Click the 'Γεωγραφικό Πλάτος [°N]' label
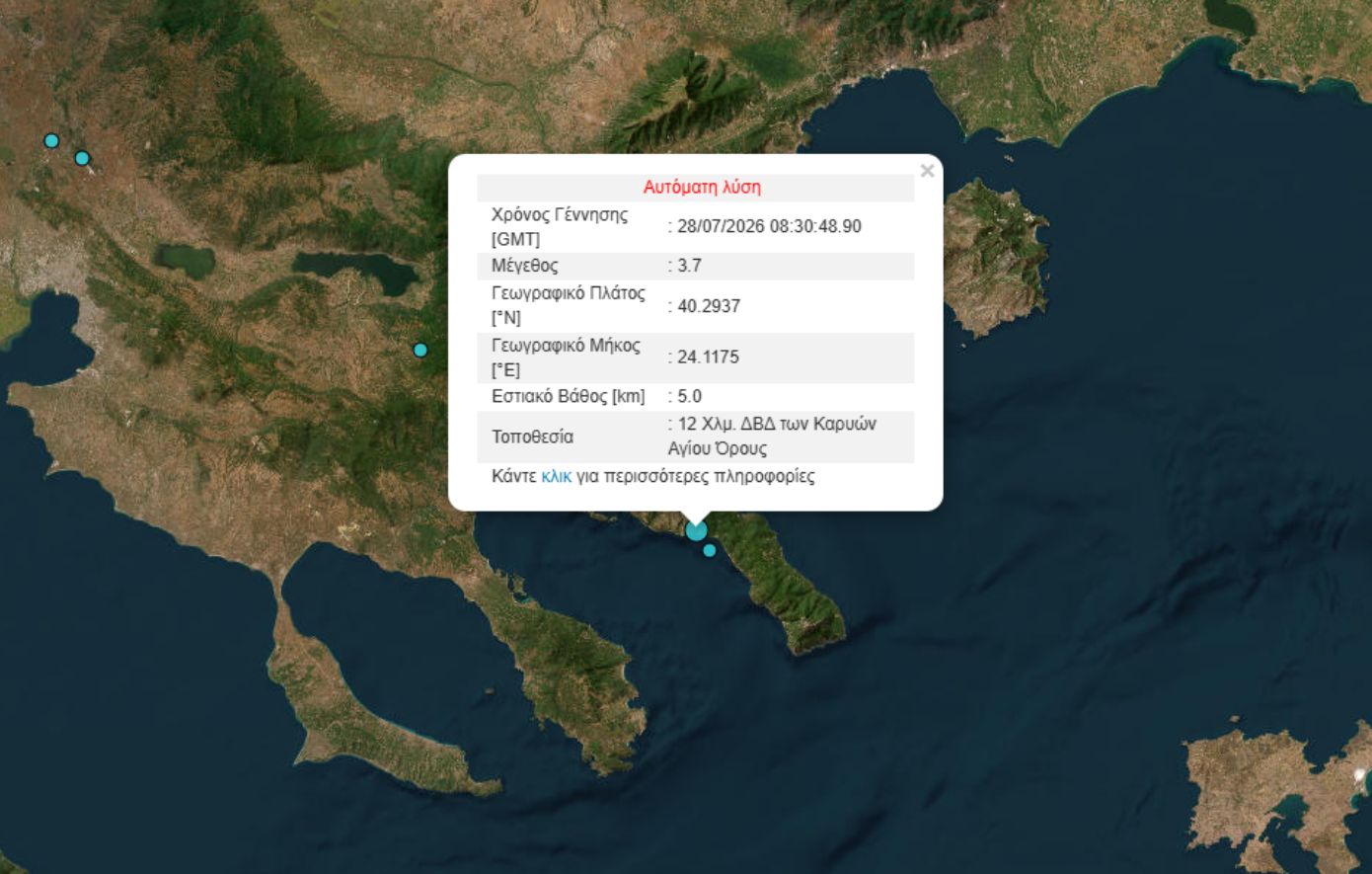 pyautogui.click(x=569, y=306)
